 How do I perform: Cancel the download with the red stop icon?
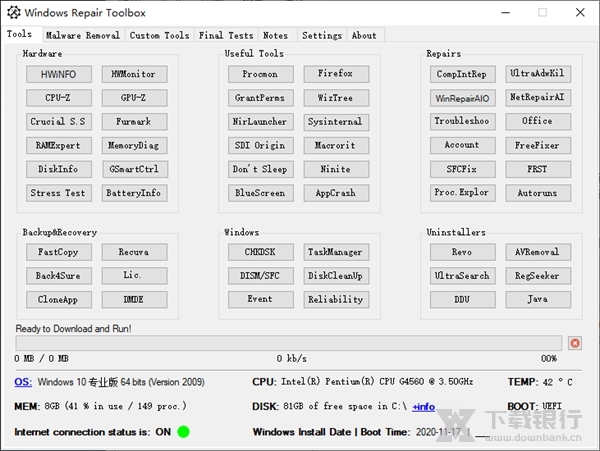click(x=575, y=343)
